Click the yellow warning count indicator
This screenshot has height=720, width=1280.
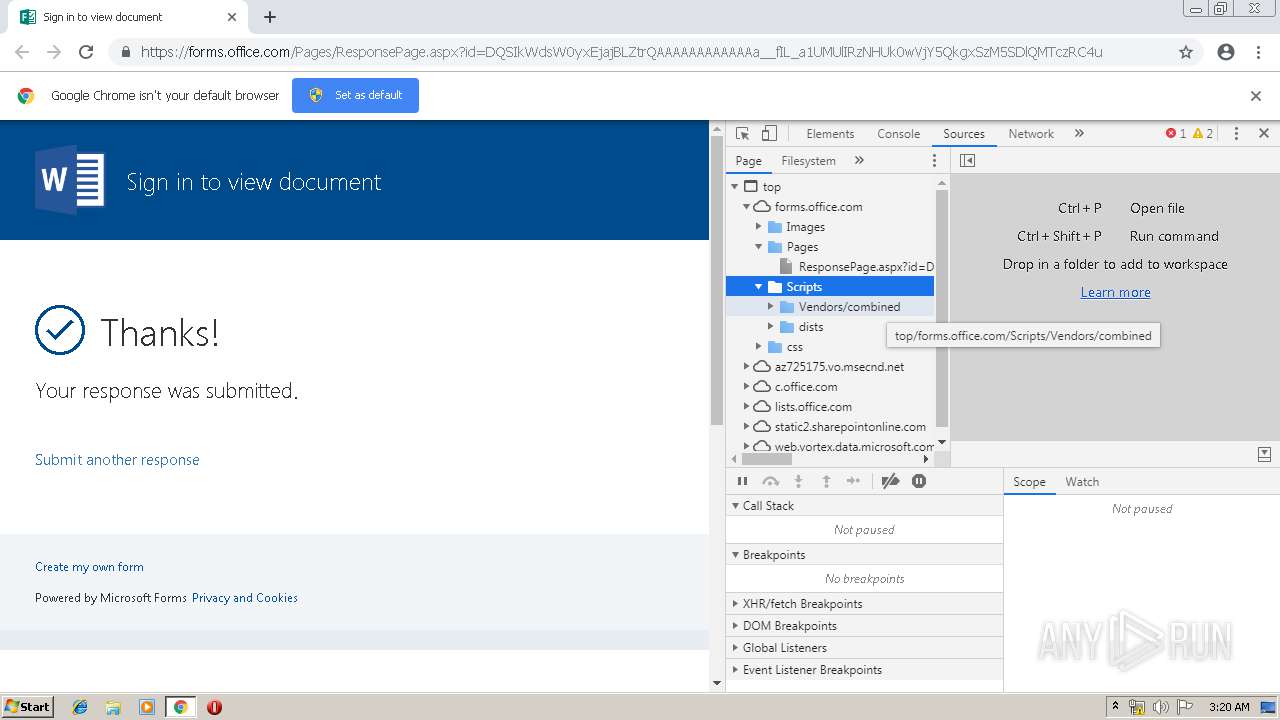1203,133
